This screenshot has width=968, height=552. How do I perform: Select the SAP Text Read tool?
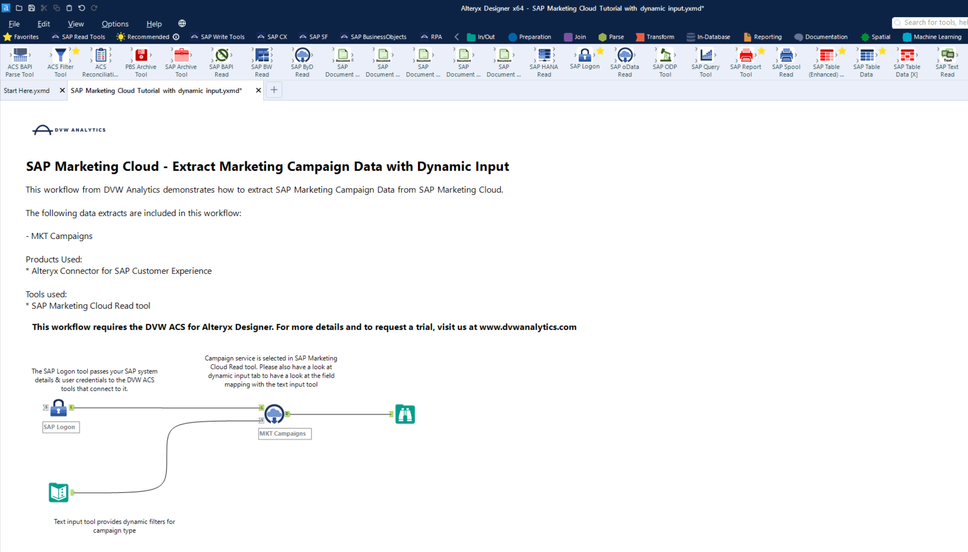(x=947, y=62)
